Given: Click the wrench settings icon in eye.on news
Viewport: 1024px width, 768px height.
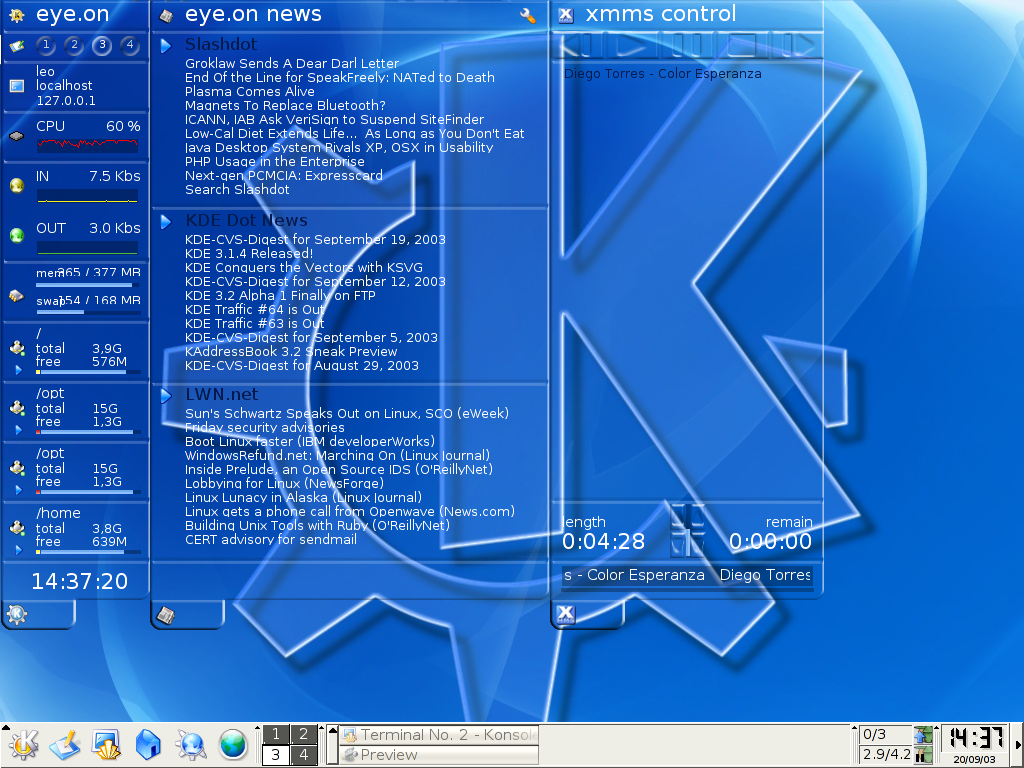Looking at the screenshot, I should (x=528, y=15).
